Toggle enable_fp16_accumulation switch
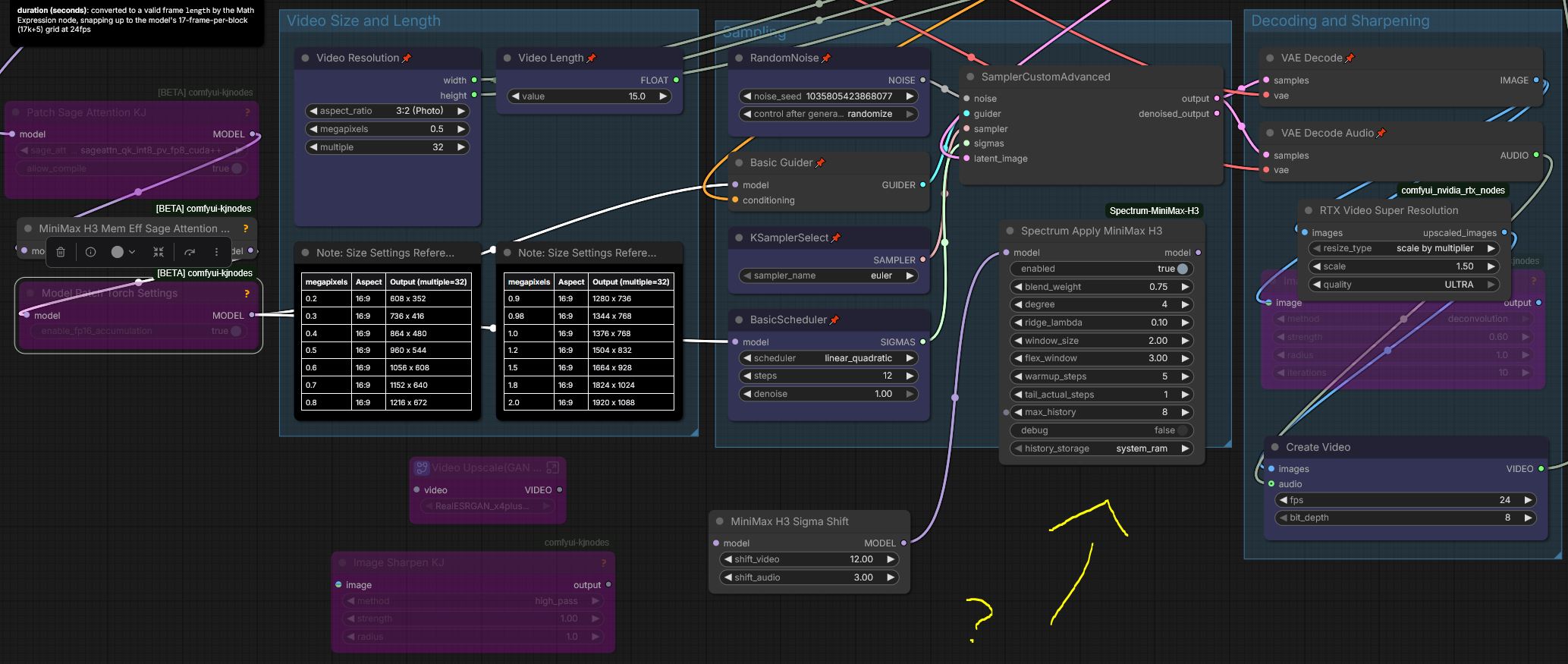The height and width of the screenshot is (664, 1568). [x=236, y=331]
